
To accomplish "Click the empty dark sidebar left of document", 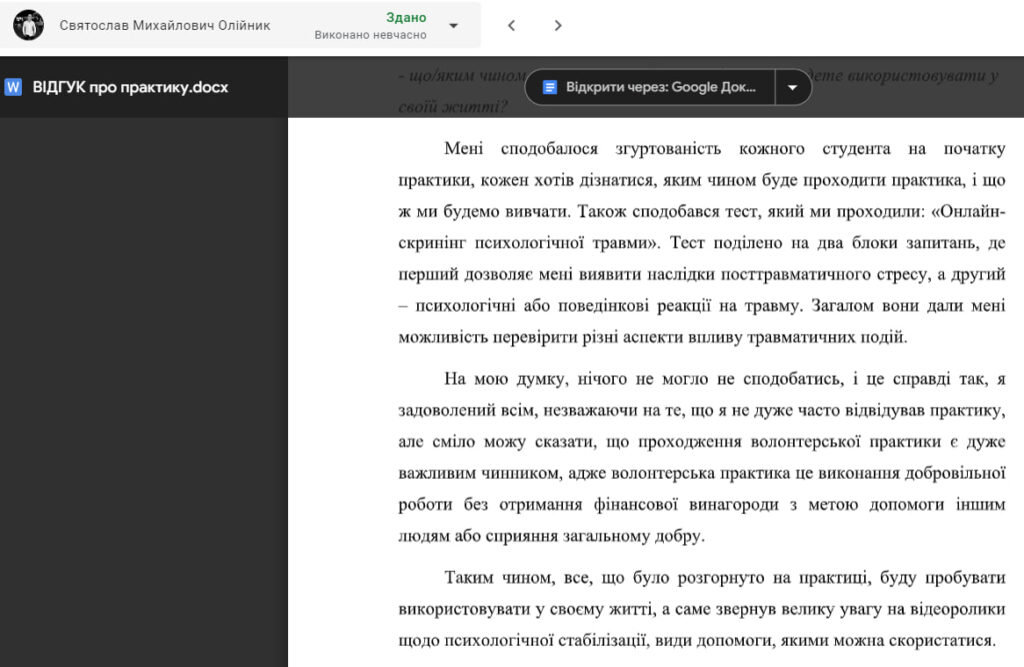I will [144, 400].
